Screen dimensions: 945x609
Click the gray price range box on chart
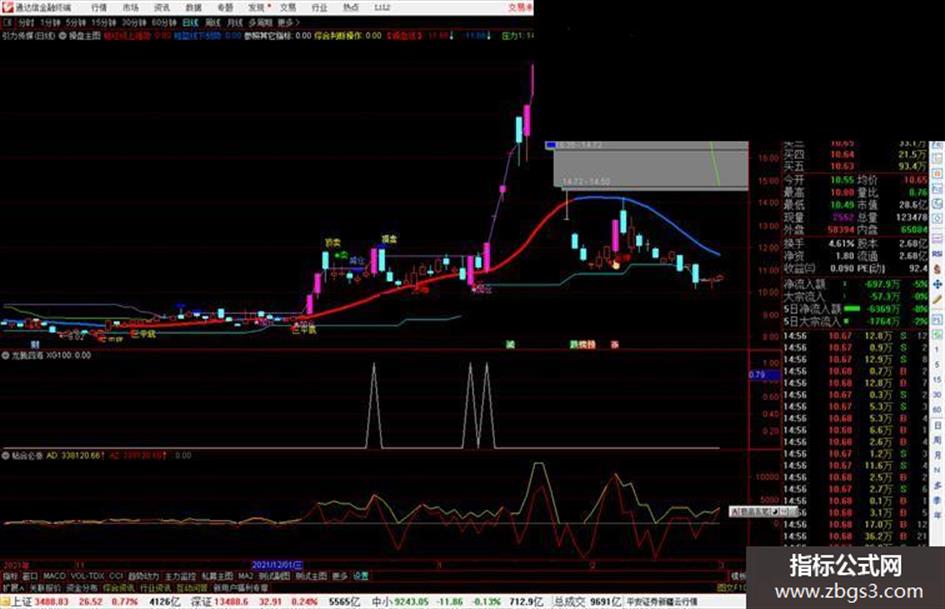[x=651, y=166]
